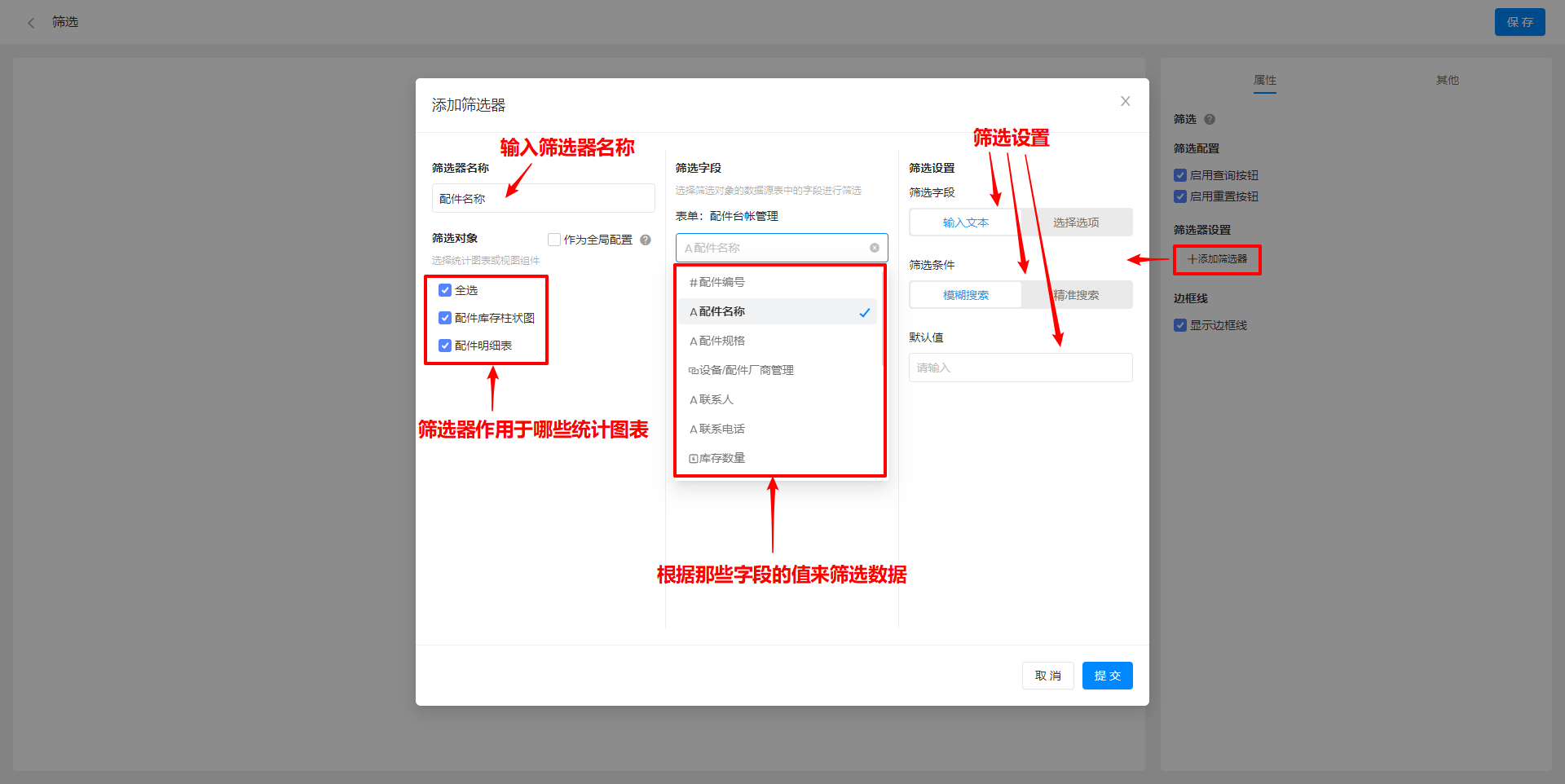This screenshot has width=1565, height=784.
Task: Submit the dialog via 提交 button
Action: pyautogui.click(x=1107, y=675)
